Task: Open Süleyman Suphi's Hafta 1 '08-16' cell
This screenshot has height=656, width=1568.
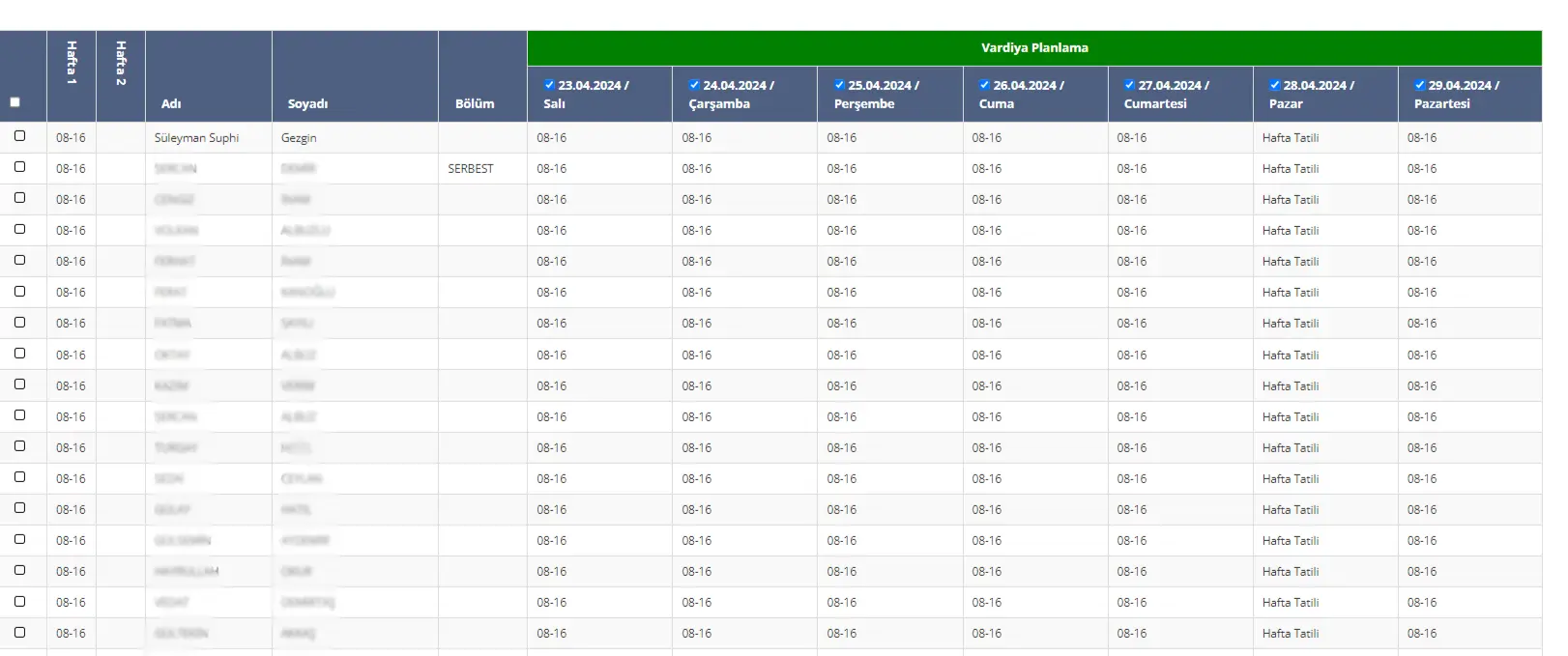Action: pos(71,138)
